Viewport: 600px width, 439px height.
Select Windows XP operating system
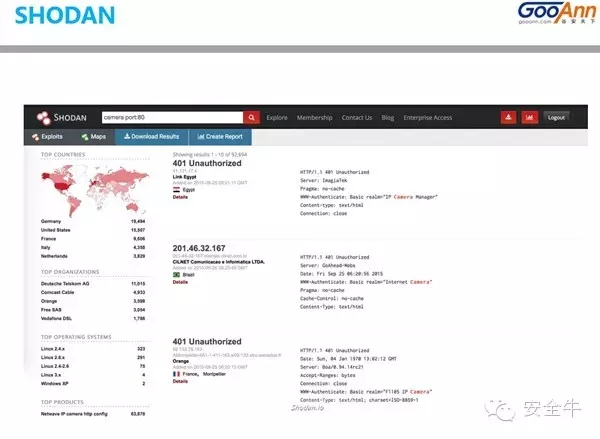click(x=93, y=384)
